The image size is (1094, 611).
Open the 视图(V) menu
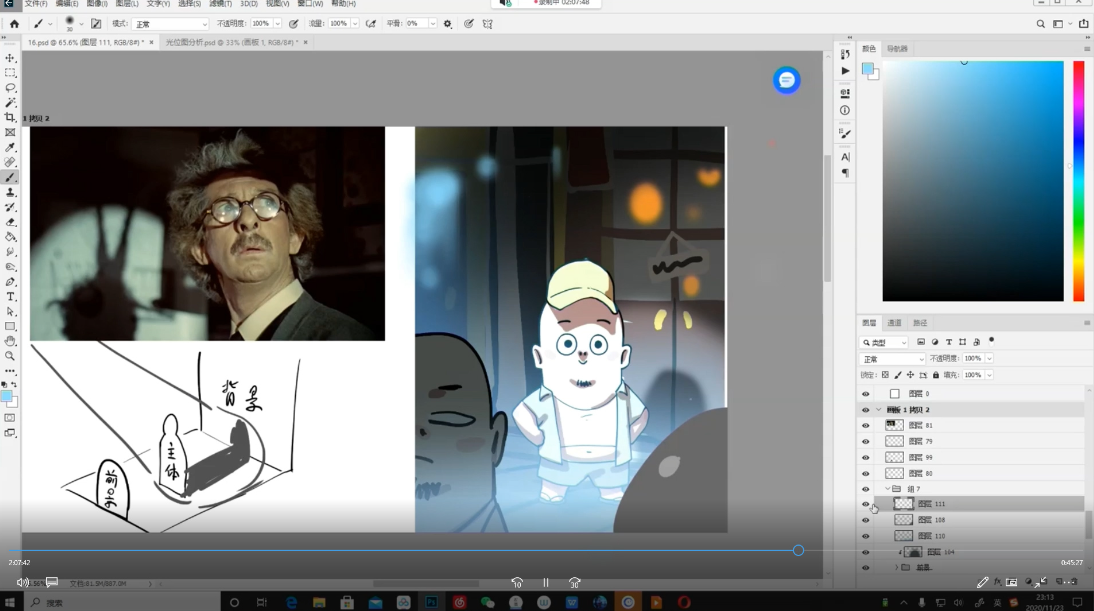[x=277, y=3]
